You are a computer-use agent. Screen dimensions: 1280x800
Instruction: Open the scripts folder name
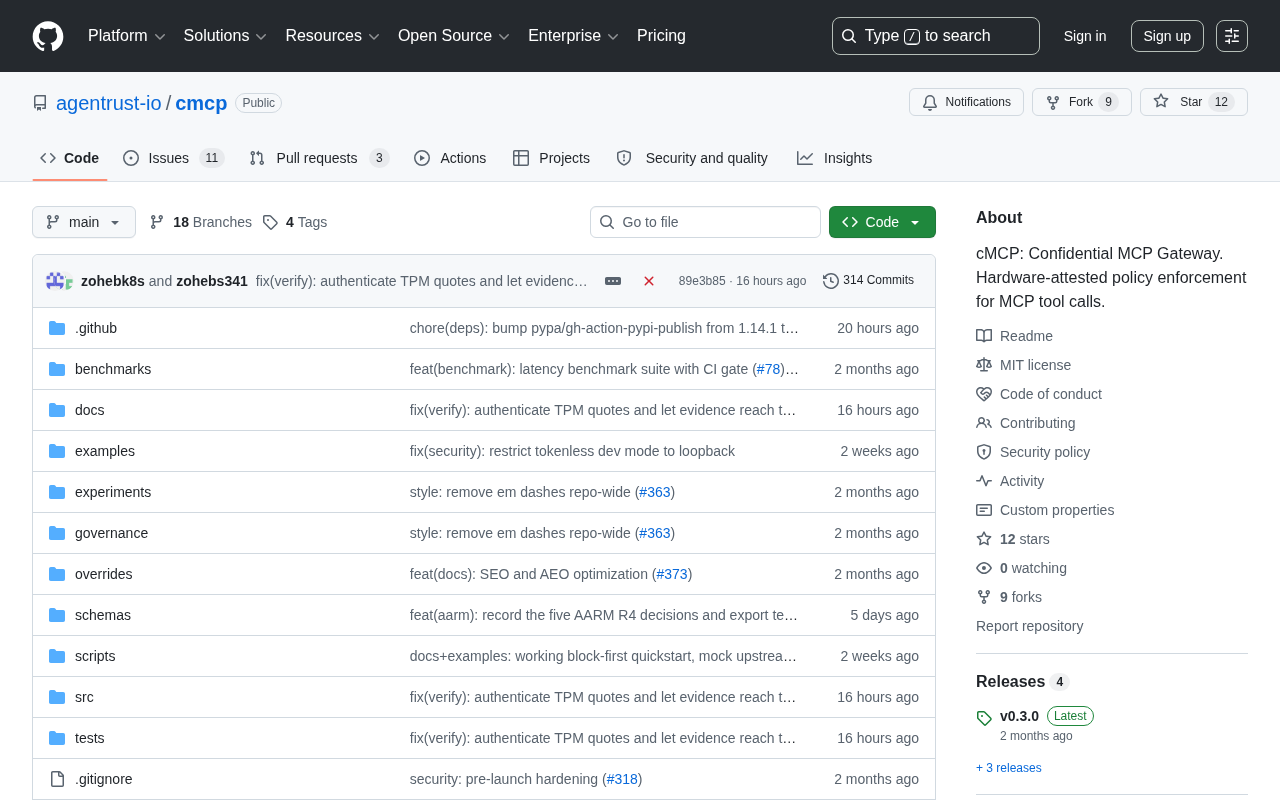point(95,656)
